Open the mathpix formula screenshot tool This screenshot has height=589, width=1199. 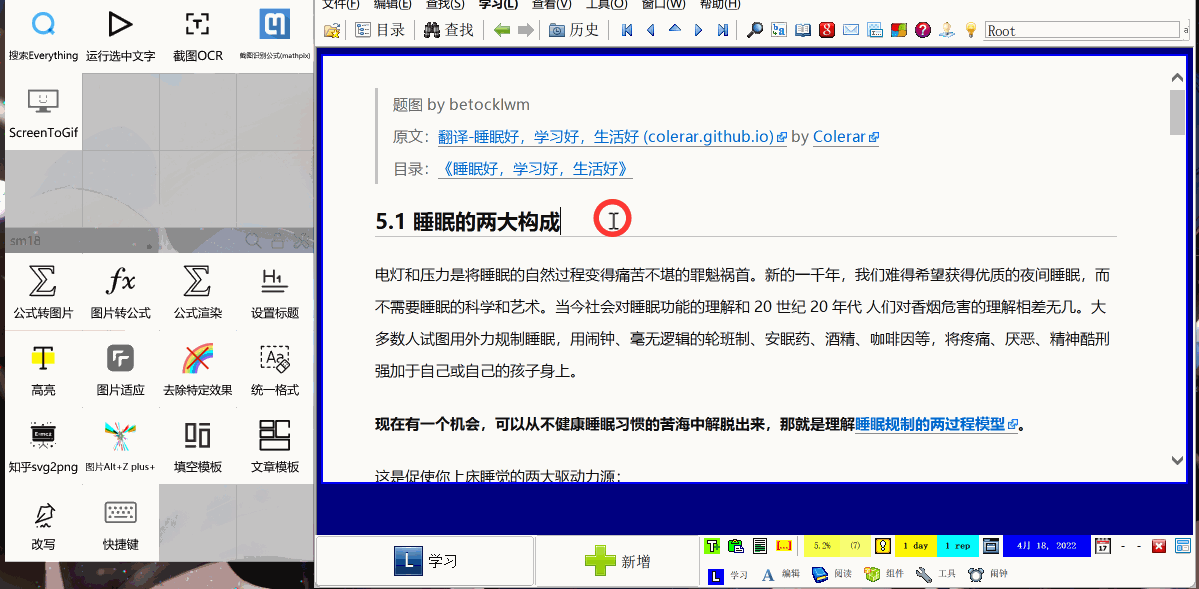pos(274,35)
